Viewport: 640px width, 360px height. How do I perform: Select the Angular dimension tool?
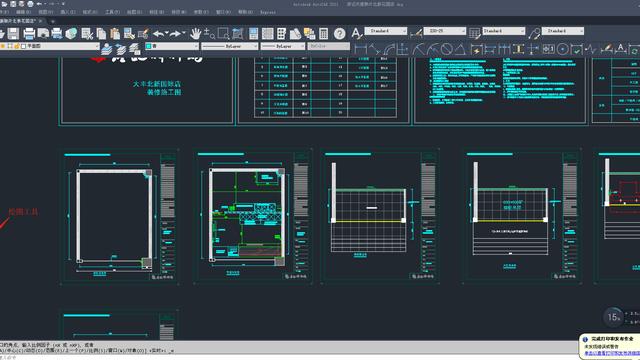(460, 49)
